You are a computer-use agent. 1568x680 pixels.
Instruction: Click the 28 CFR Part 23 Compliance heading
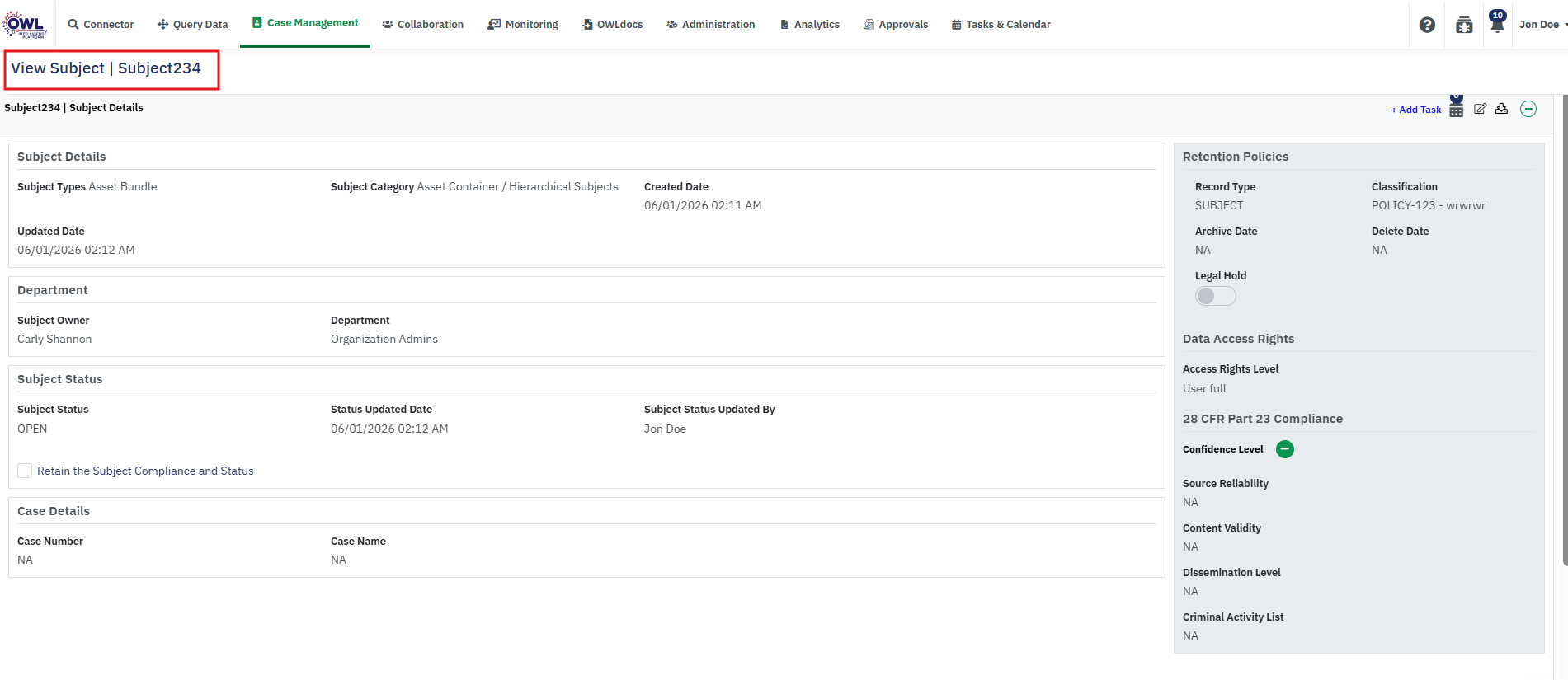[1263, 419]
